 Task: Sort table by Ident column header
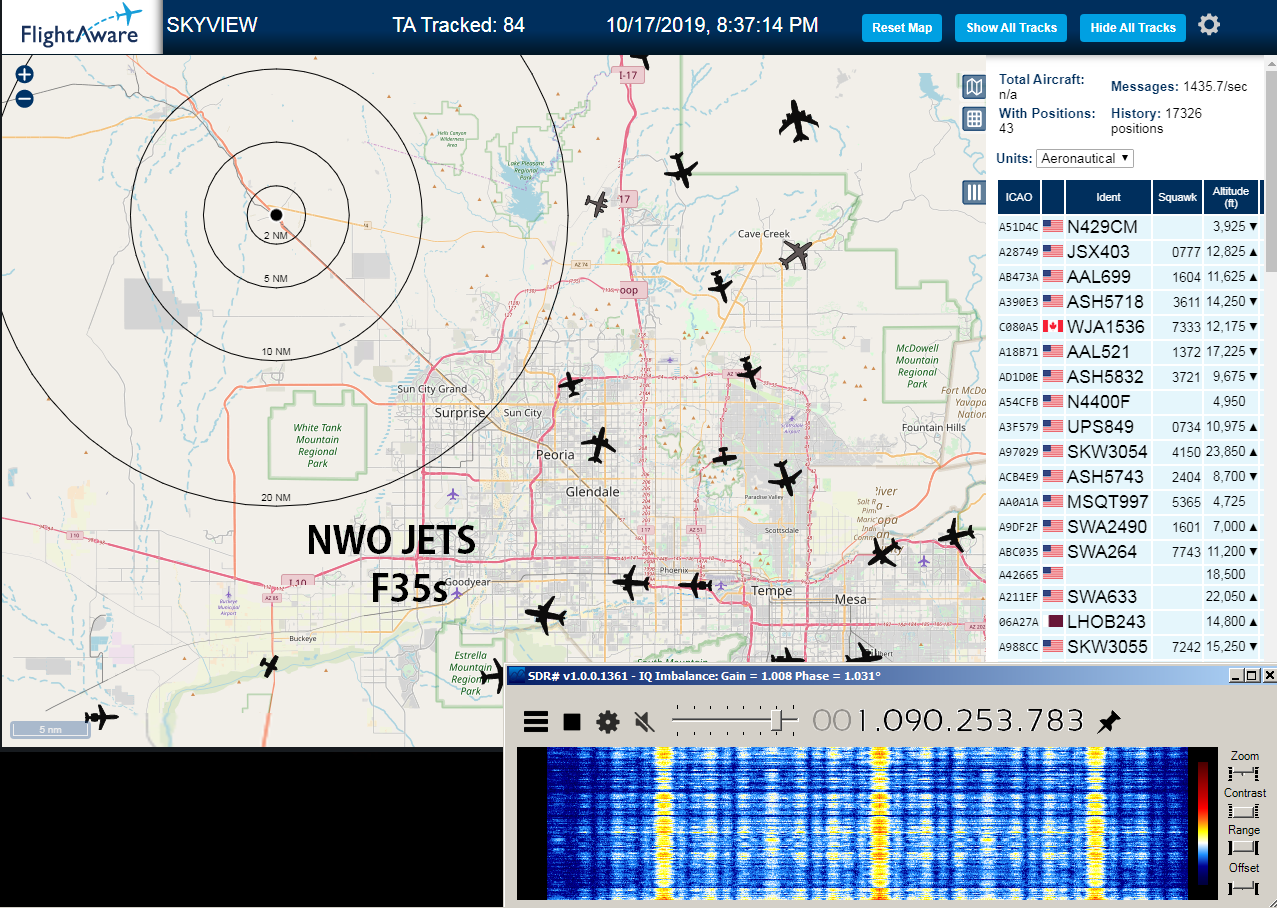coord(1108,197)
